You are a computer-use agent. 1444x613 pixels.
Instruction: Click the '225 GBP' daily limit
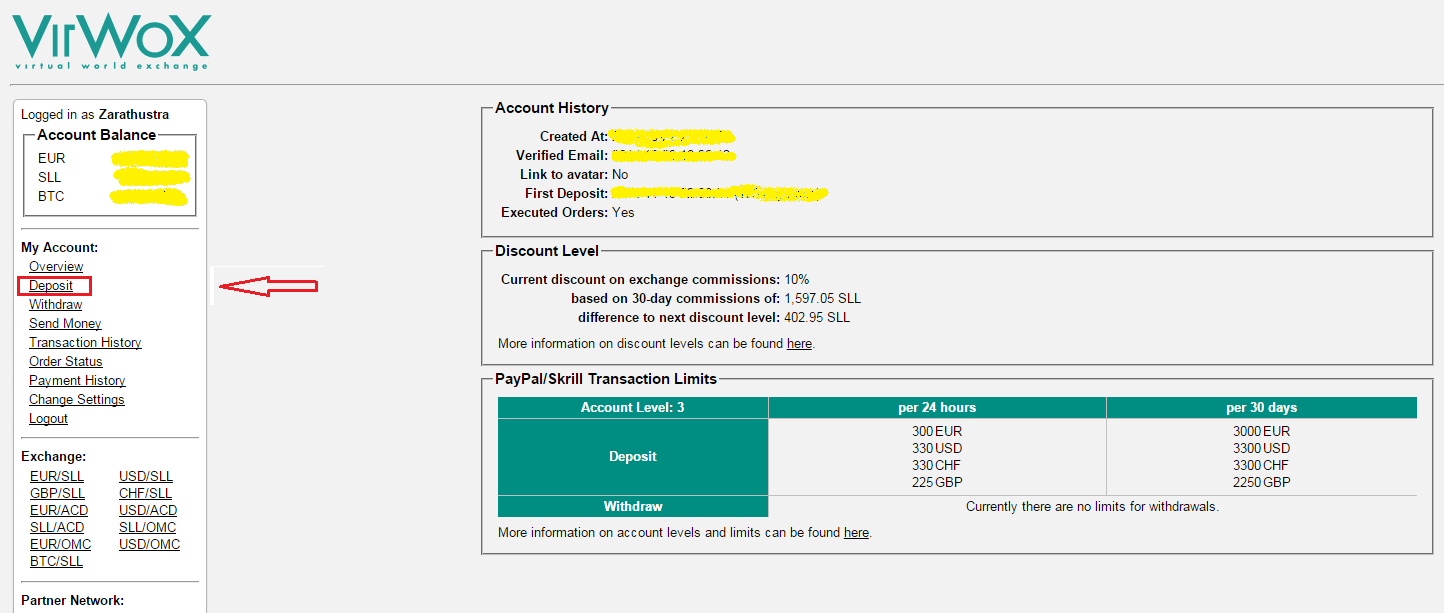coord(937,482)
